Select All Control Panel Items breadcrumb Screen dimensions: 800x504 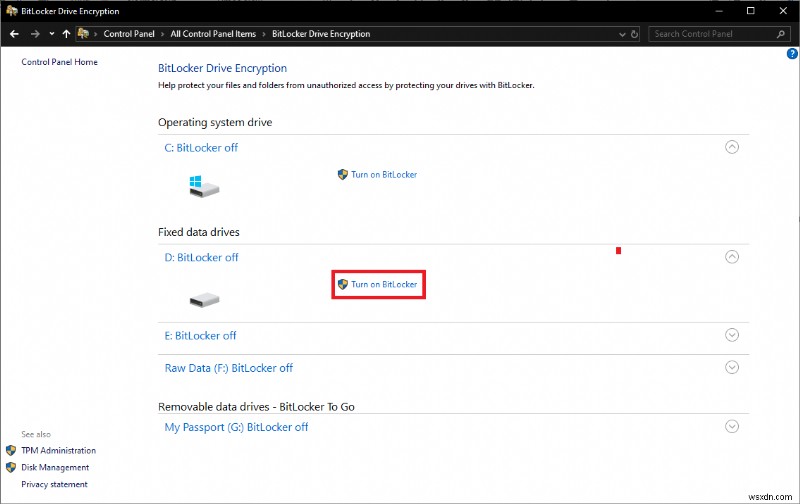213,34
